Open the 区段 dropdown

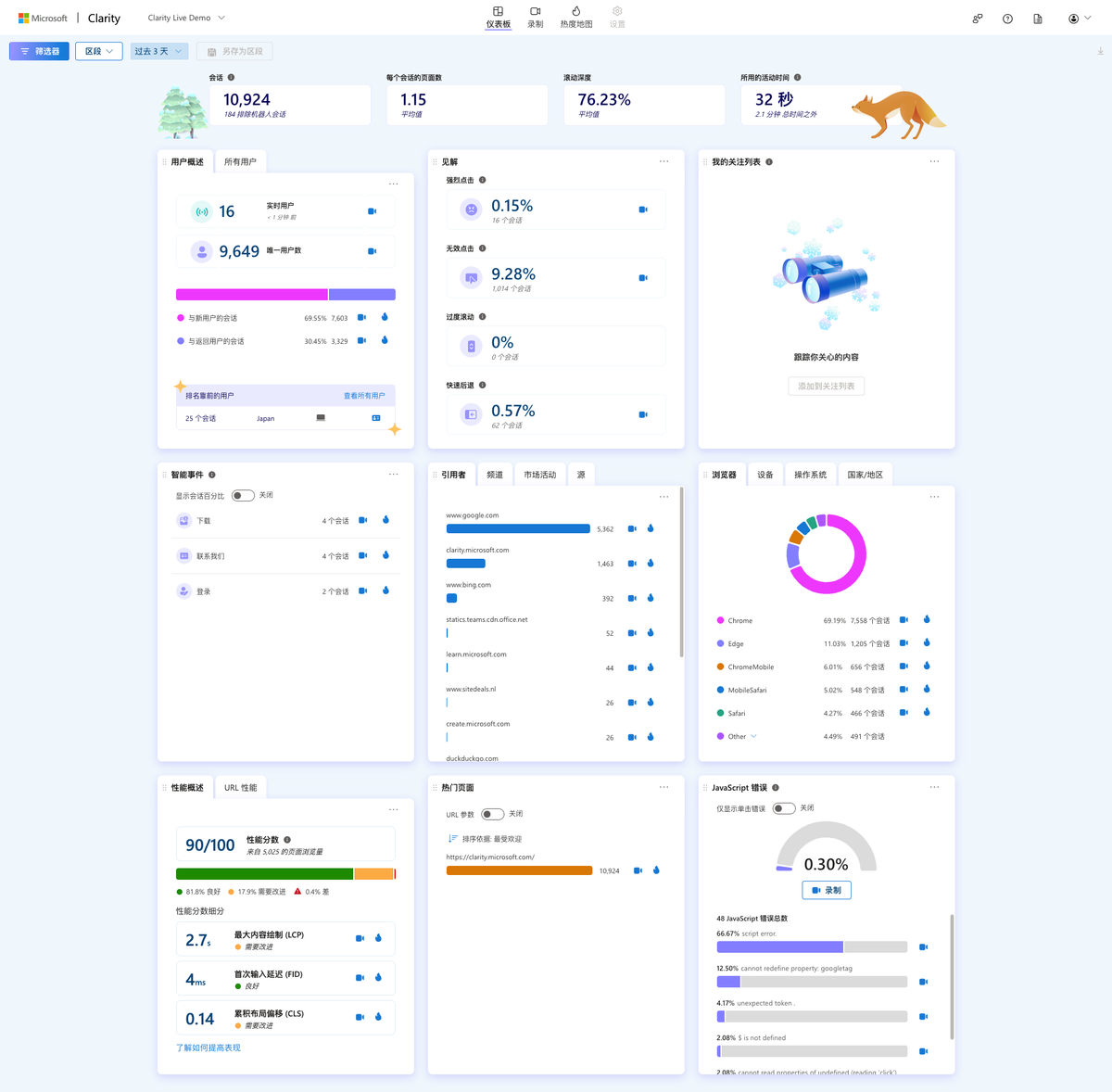[x=99, y=52]
